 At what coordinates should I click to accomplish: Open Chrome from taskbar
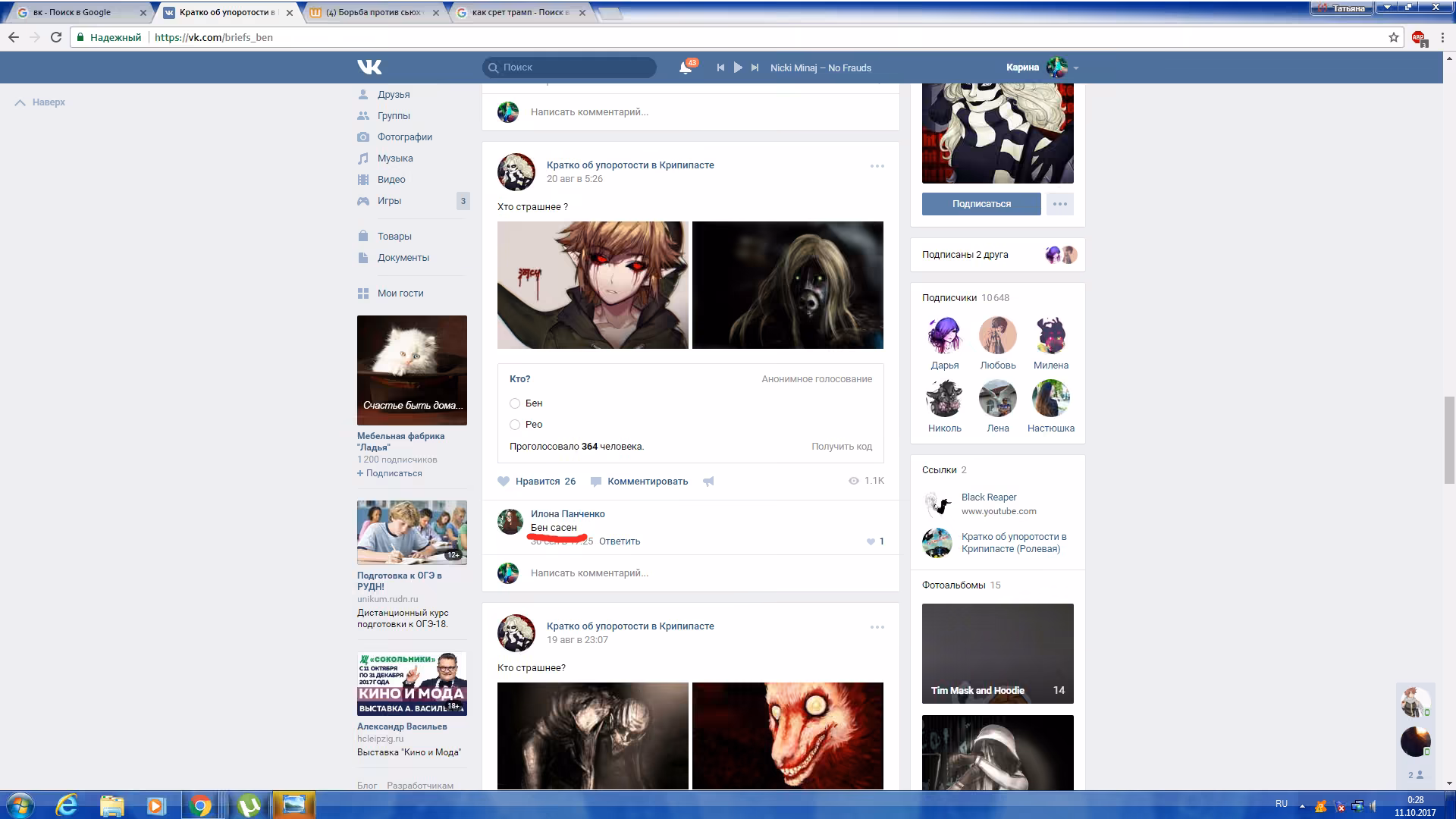[201, 805]
